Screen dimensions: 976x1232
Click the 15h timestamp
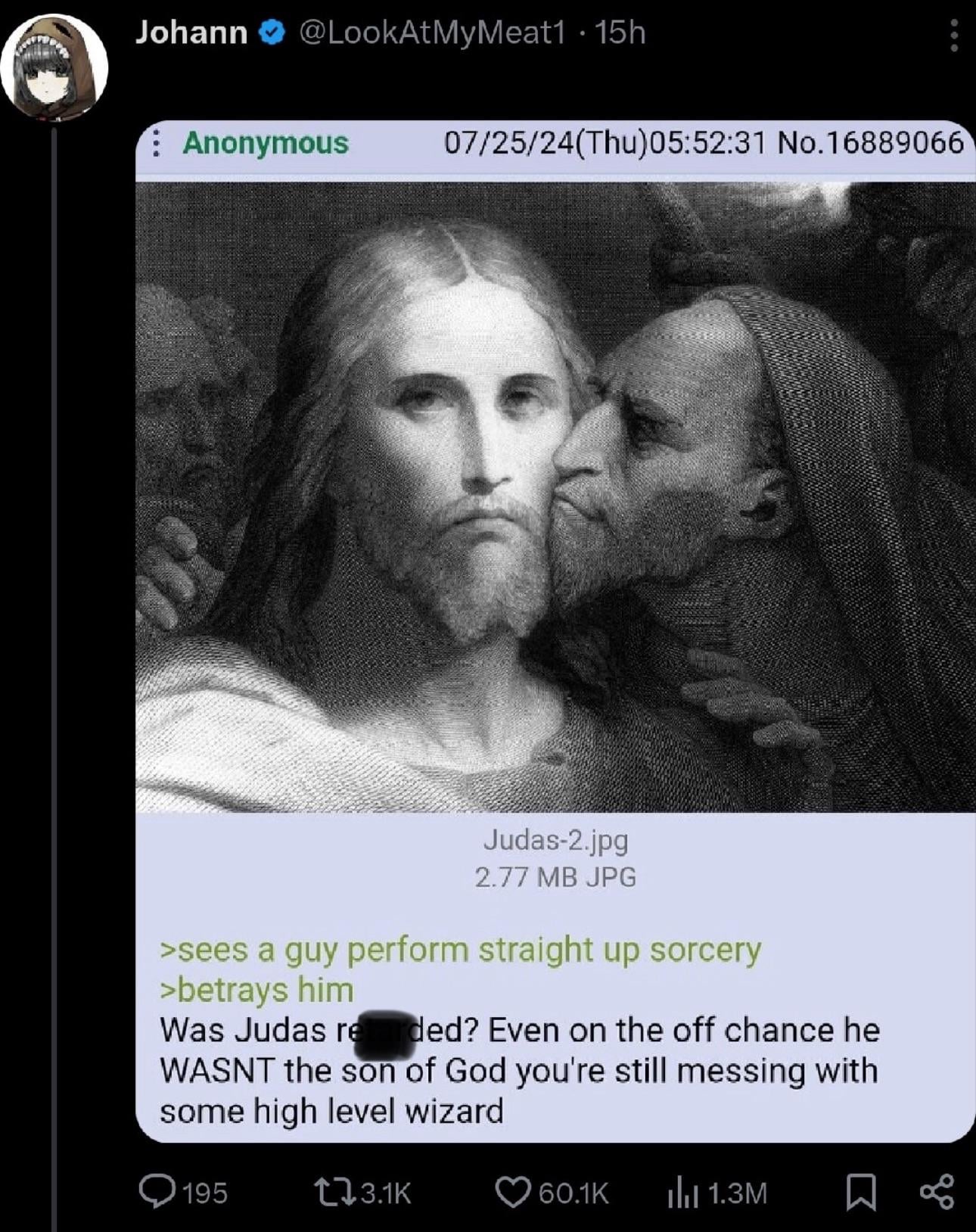click(x=620, y=33)
